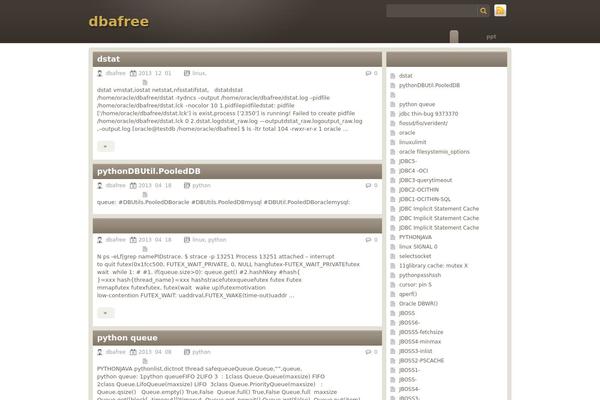Screen dimensions: 600x400
Task: Open sidebar link JDBC2-OCITHIN
Action: coord(419,189)
